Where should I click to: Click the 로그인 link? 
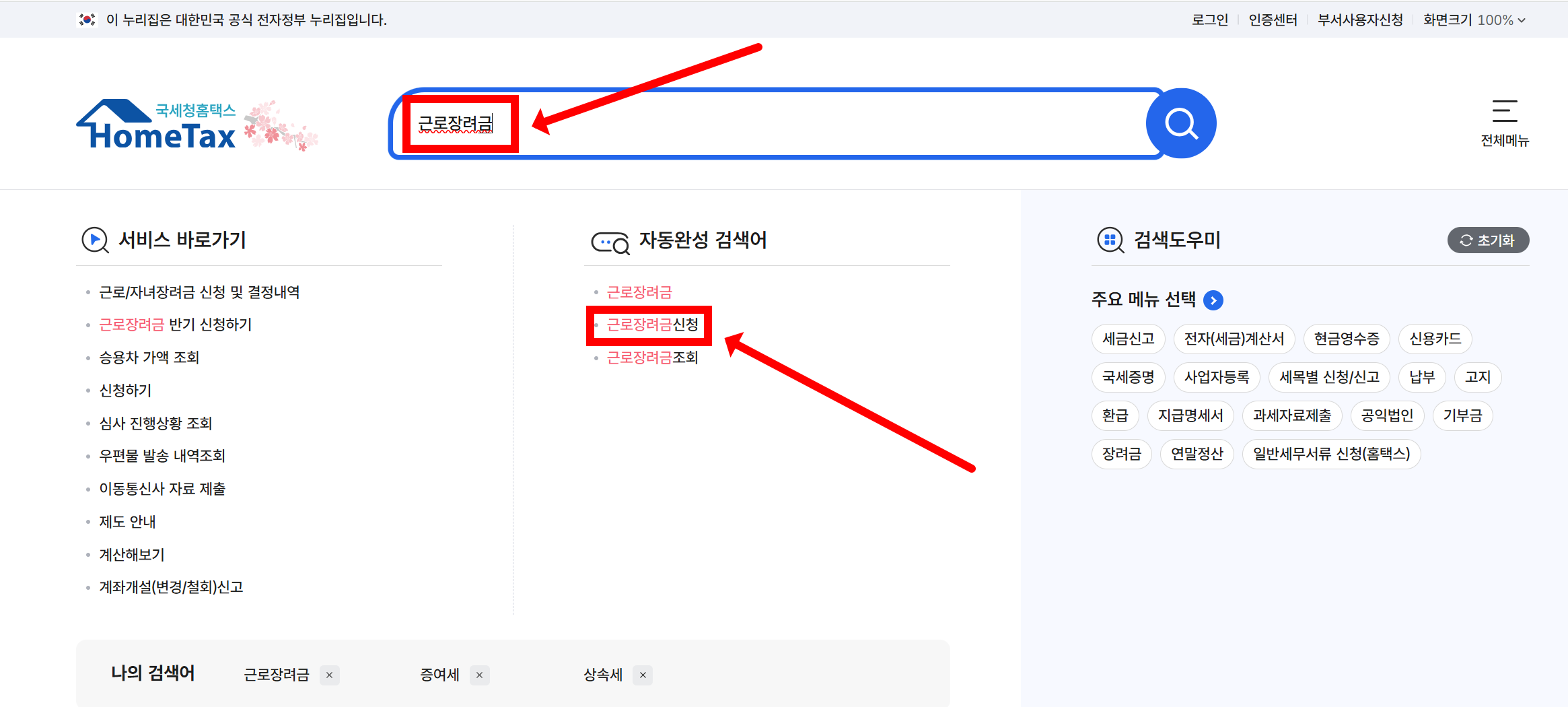1209,20
